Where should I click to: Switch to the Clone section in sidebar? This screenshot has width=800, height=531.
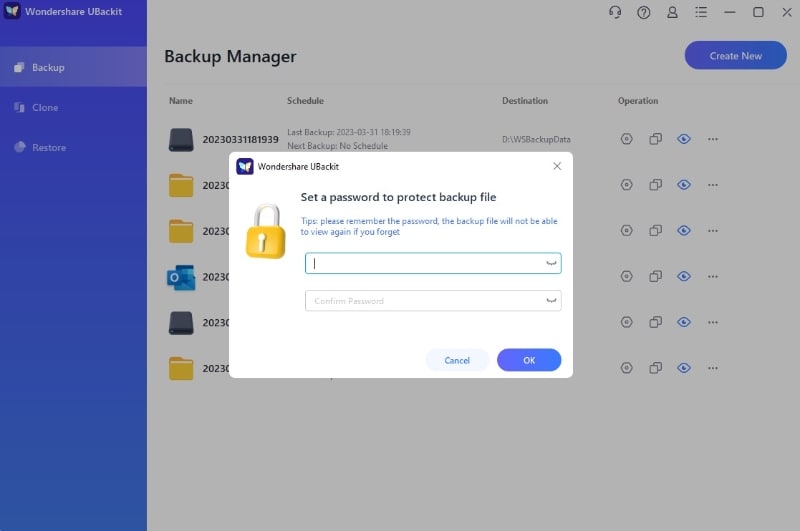coord(73,107)
